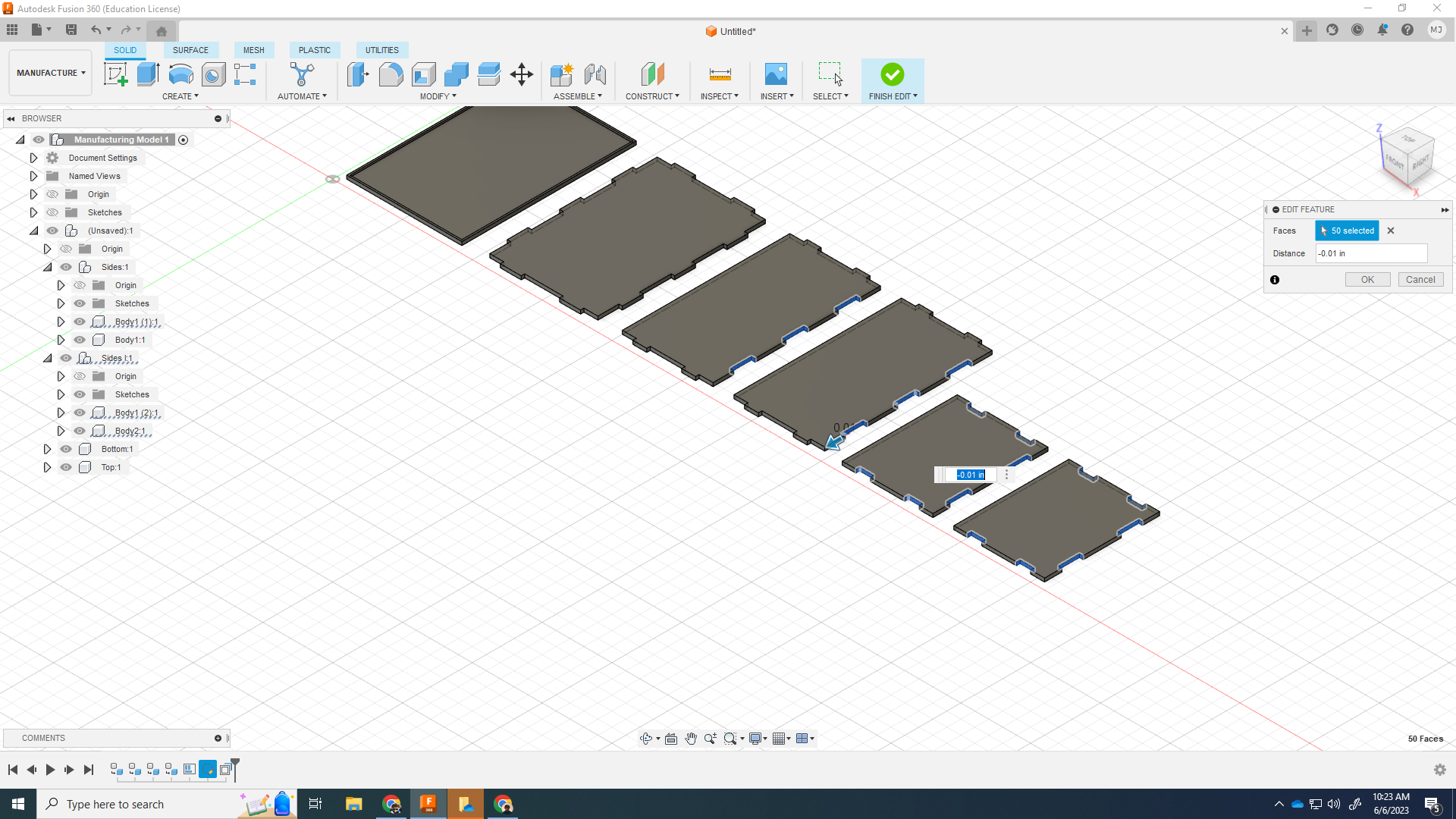Screen dimensions: 1456x819
Task: Select the Extrude tool icon
Action: 148,74
